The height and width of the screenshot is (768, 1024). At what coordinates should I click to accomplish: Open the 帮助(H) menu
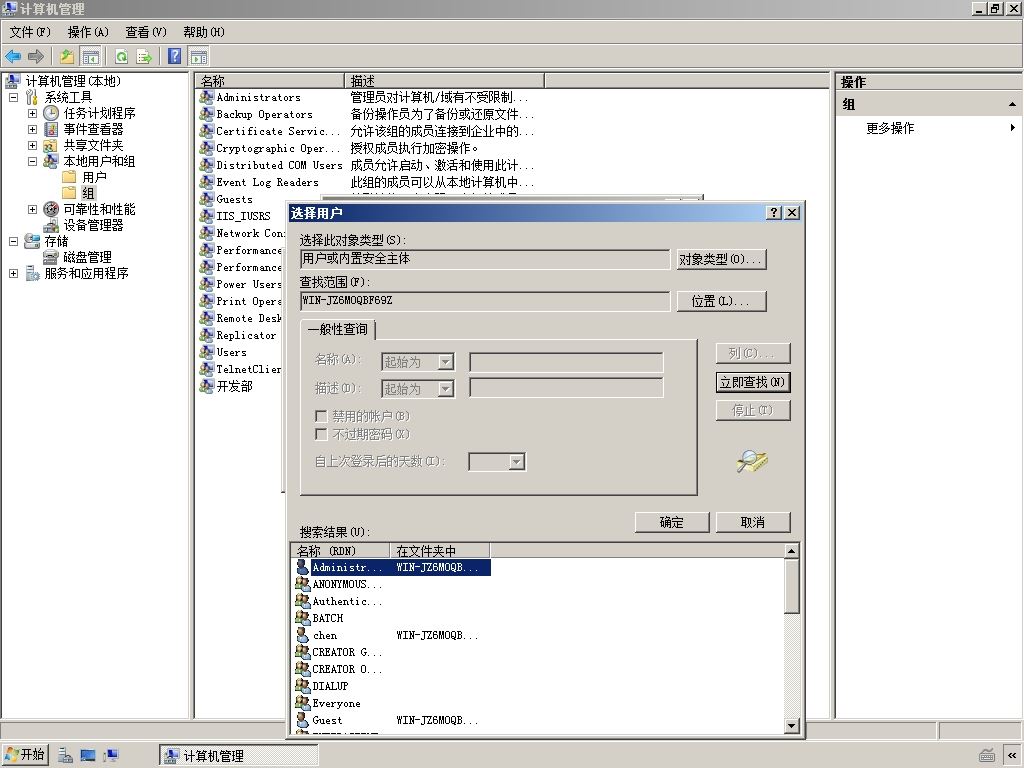coord(204,32)
